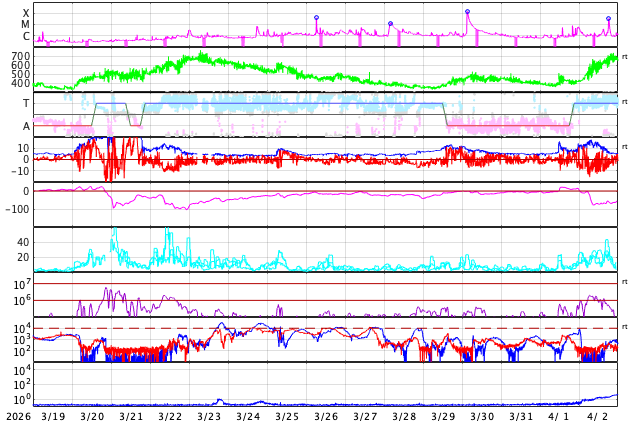Click the 2026 year label
This screenshot has width=634, height=424.
(x=18, y=416)
